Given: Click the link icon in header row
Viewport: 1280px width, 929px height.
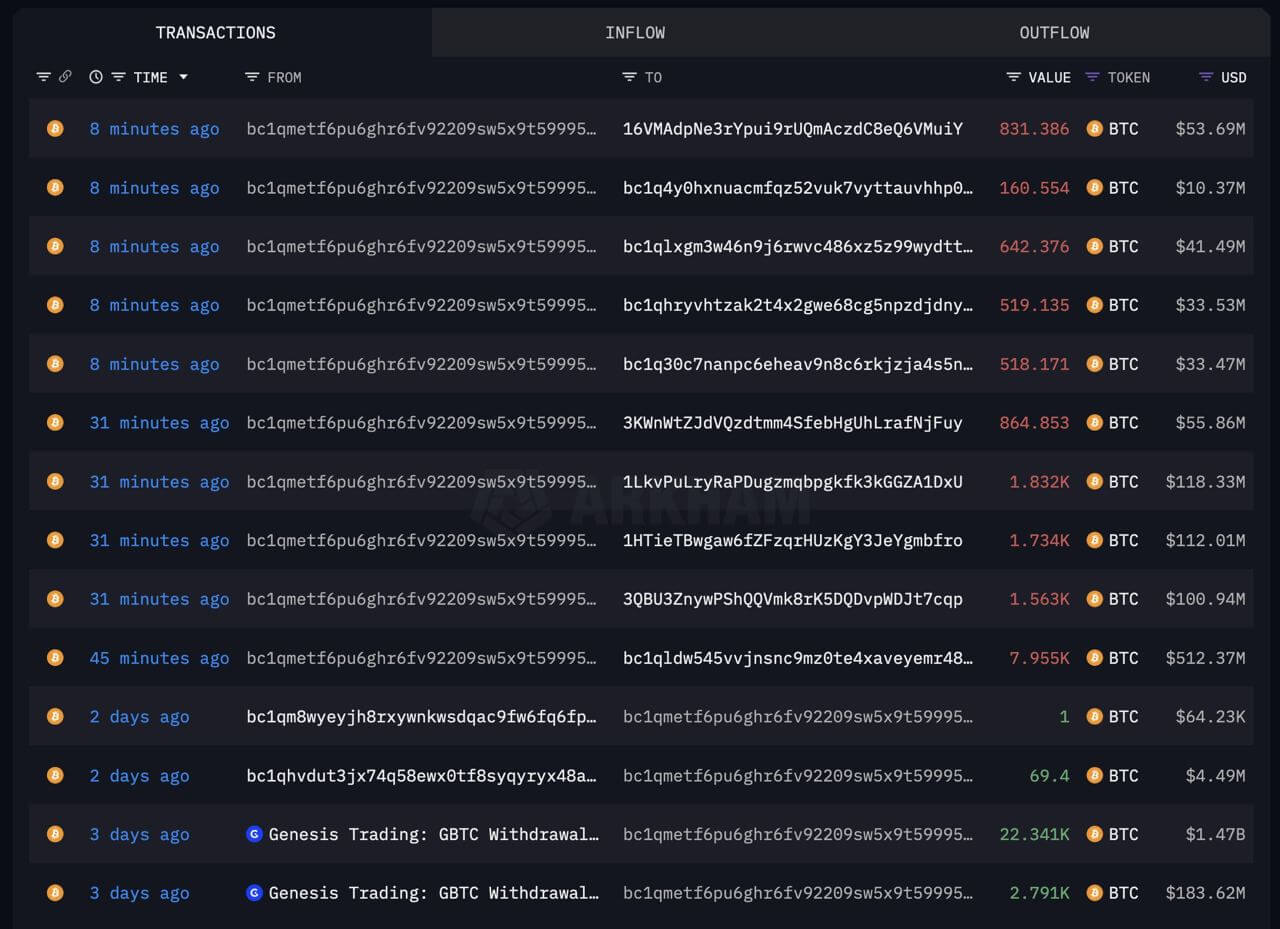Looking at the screenshot, I should coord(65,77).
